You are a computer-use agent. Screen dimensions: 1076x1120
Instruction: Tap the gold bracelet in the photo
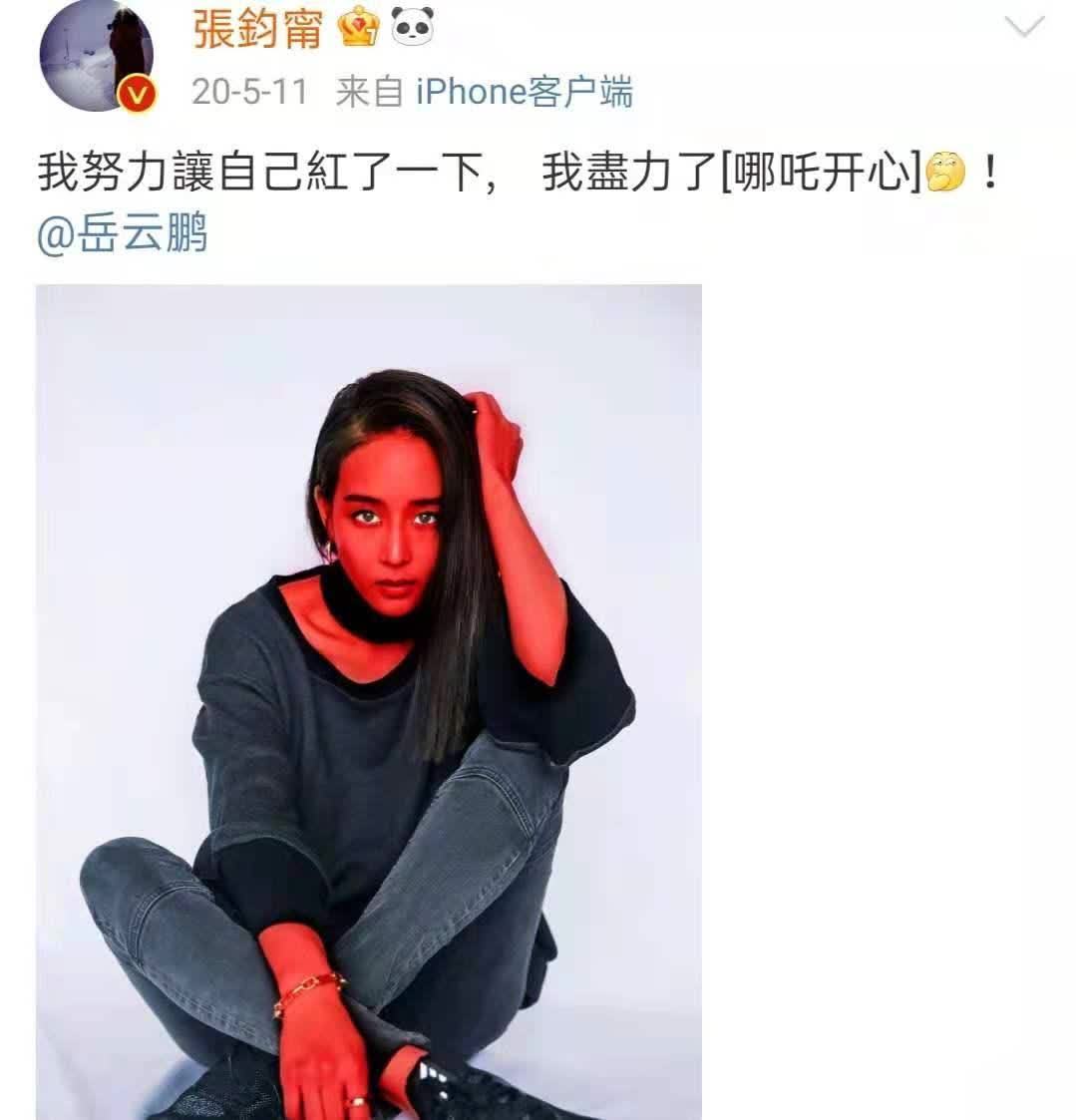coord(308,993)
